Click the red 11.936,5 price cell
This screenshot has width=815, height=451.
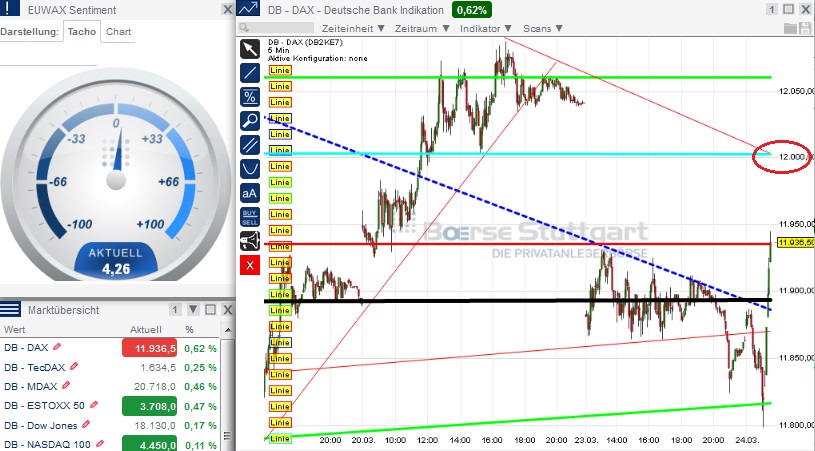149,348
